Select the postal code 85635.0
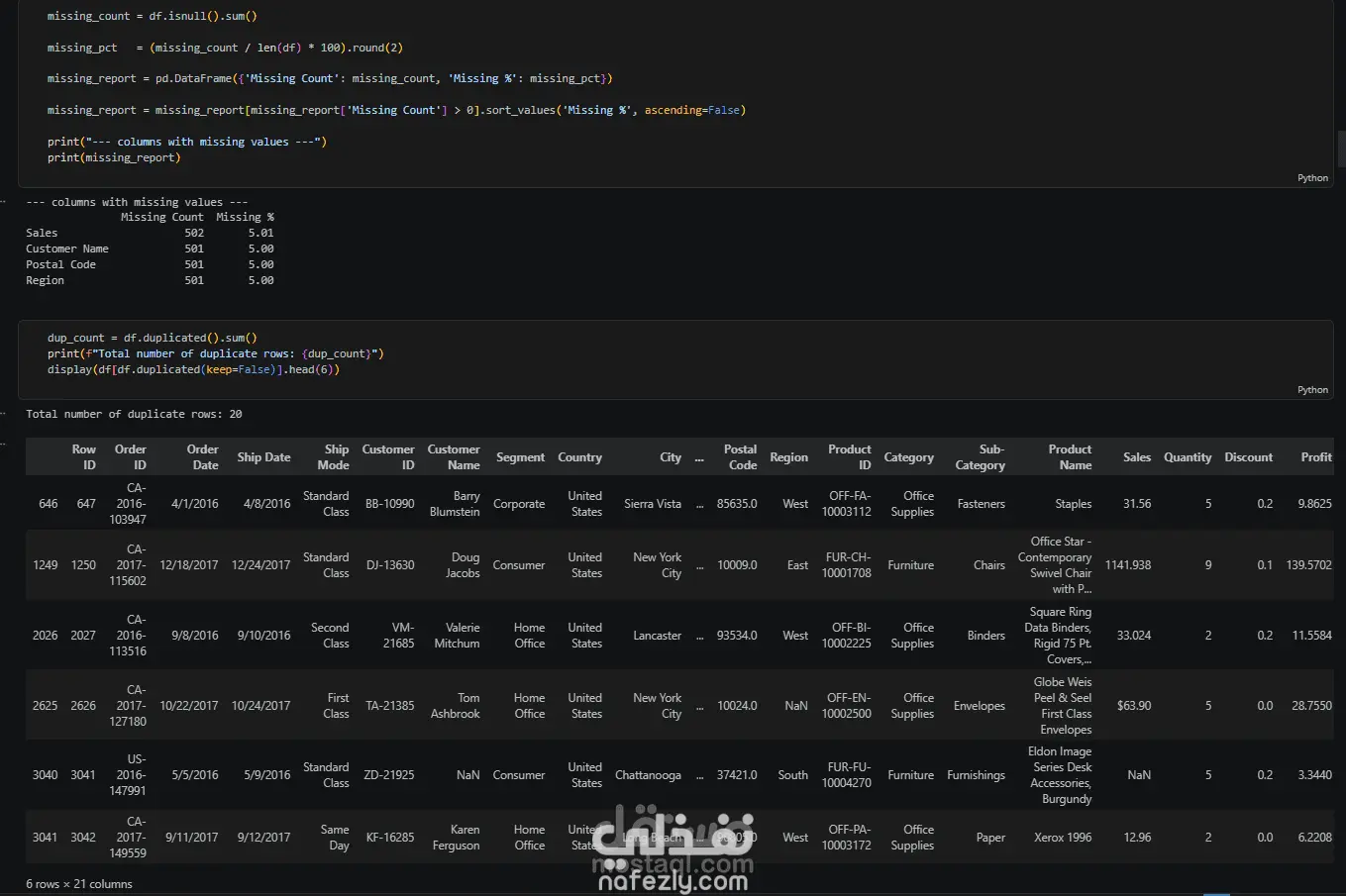Viewport: 1346px width, 896px height. [x=737, y=504]
